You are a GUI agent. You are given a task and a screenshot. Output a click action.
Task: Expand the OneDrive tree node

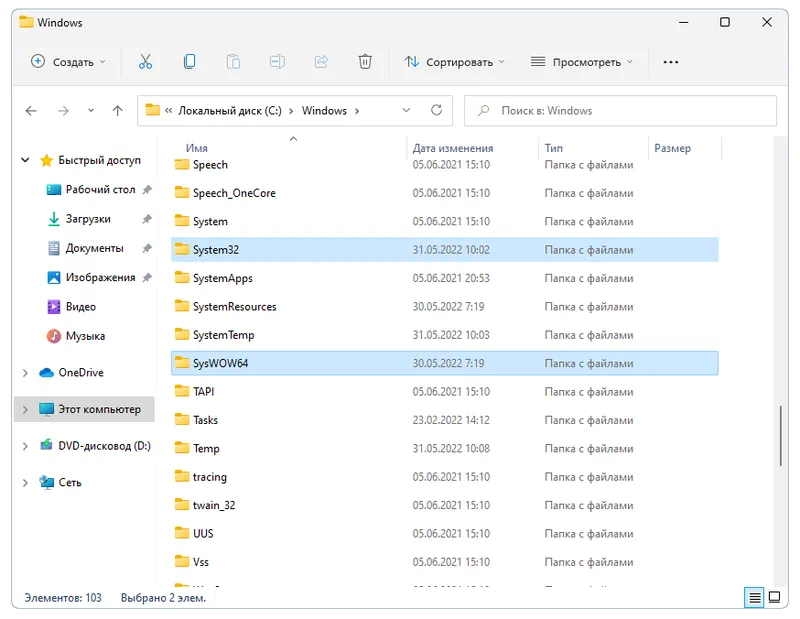25,373
